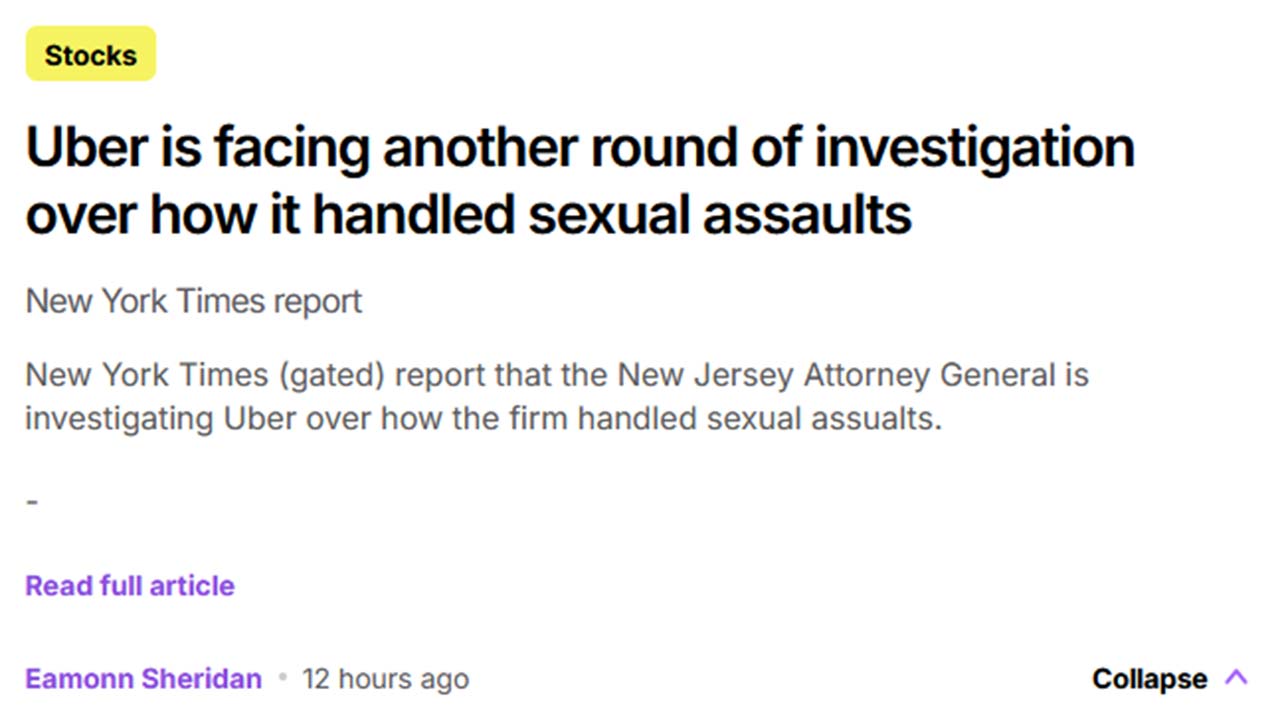Click "over how it handled" in headline
This screenshot has height=726, width=1280.
click(x=270, y=213)
